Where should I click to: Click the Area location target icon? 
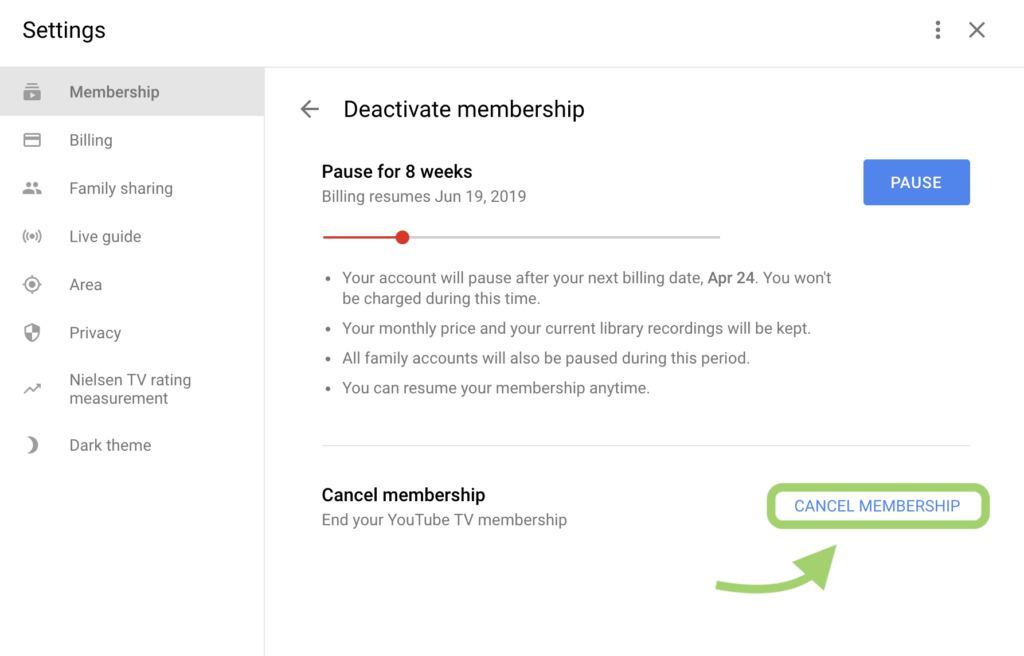(x=32, y=284)
